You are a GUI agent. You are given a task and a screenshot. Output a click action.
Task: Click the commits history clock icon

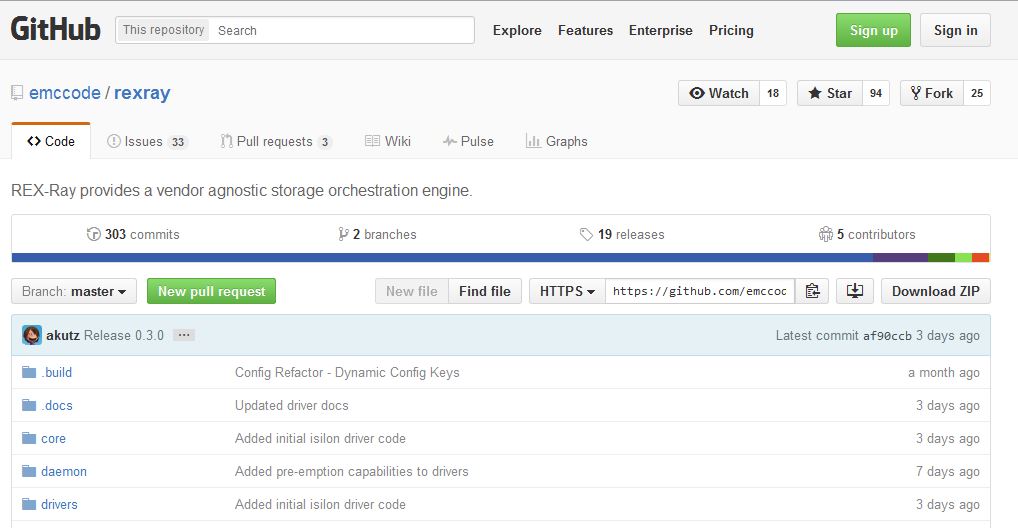(93, 234)
